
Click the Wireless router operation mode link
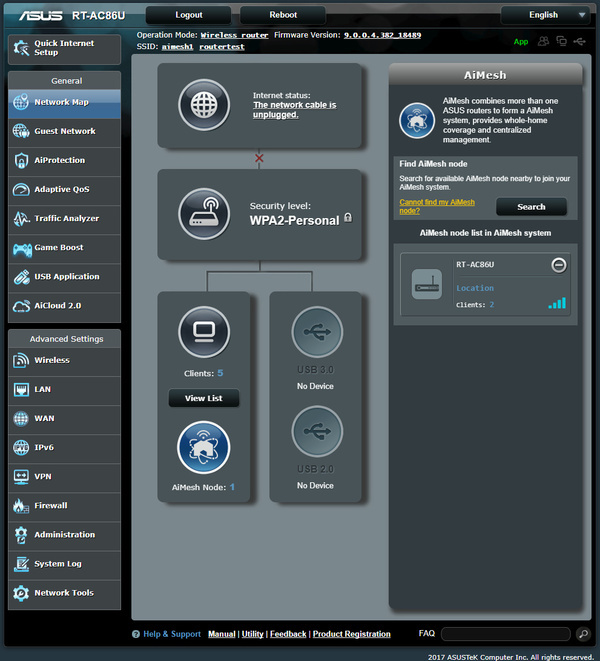pos(234,35)
